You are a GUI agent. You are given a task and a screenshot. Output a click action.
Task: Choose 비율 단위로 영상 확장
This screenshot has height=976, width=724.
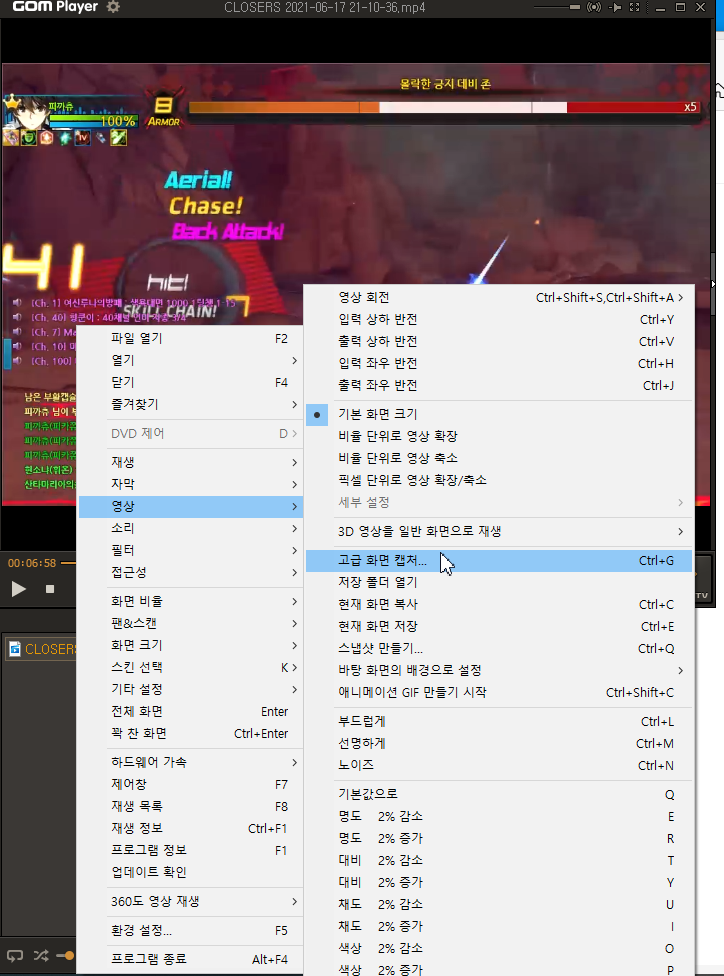tap(499, 436)
